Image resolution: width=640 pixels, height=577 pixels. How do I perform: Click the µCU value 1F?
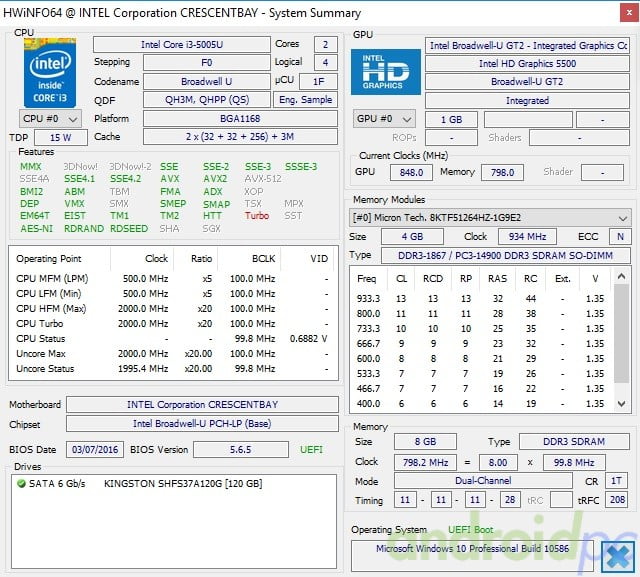[318, 82]
